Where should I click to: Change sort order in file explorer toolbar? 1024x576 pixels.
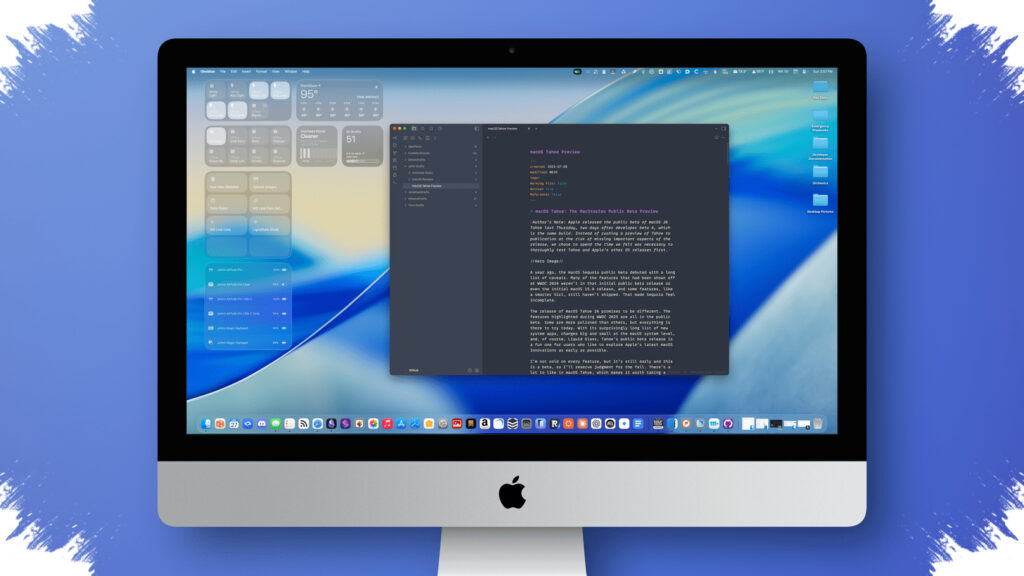[x=420, y=138]
